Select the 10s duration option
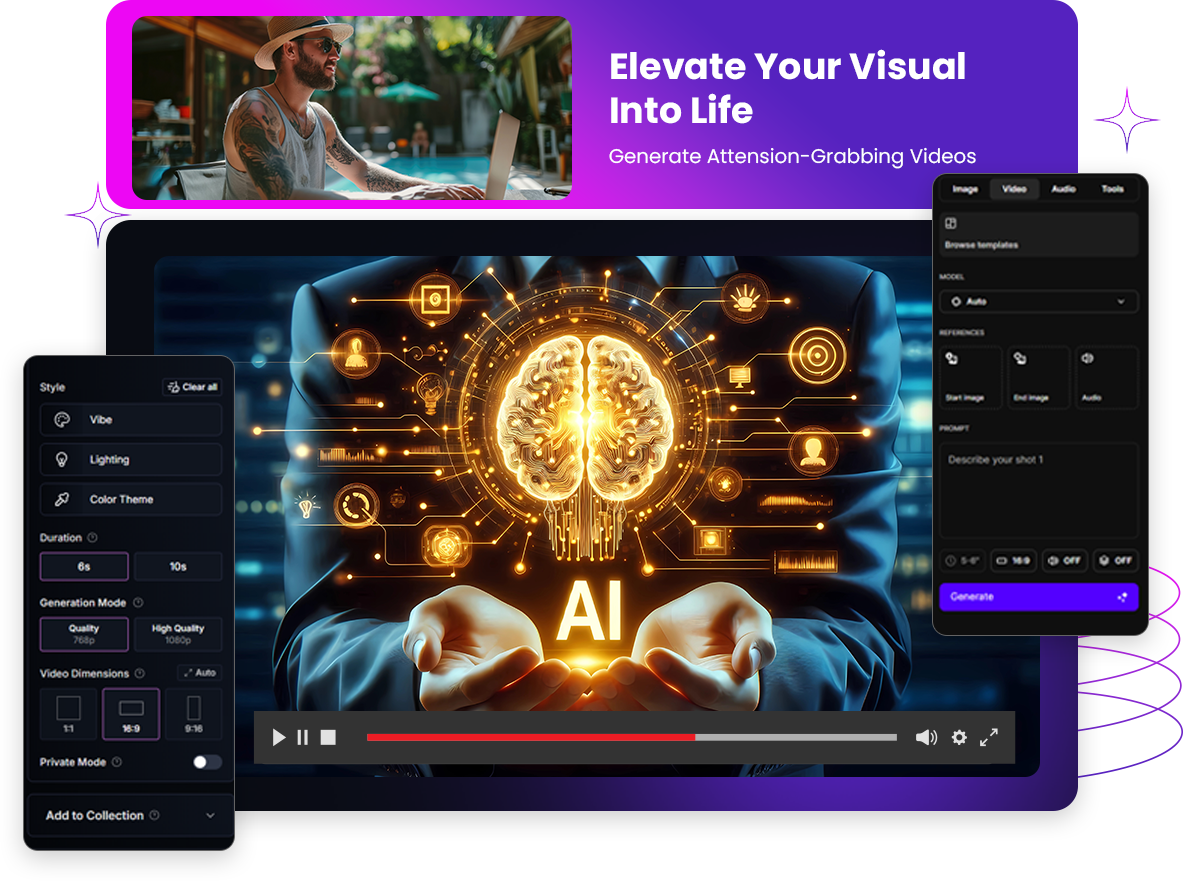This screenshot has width=1183, height=881. (x=178, y=567)
